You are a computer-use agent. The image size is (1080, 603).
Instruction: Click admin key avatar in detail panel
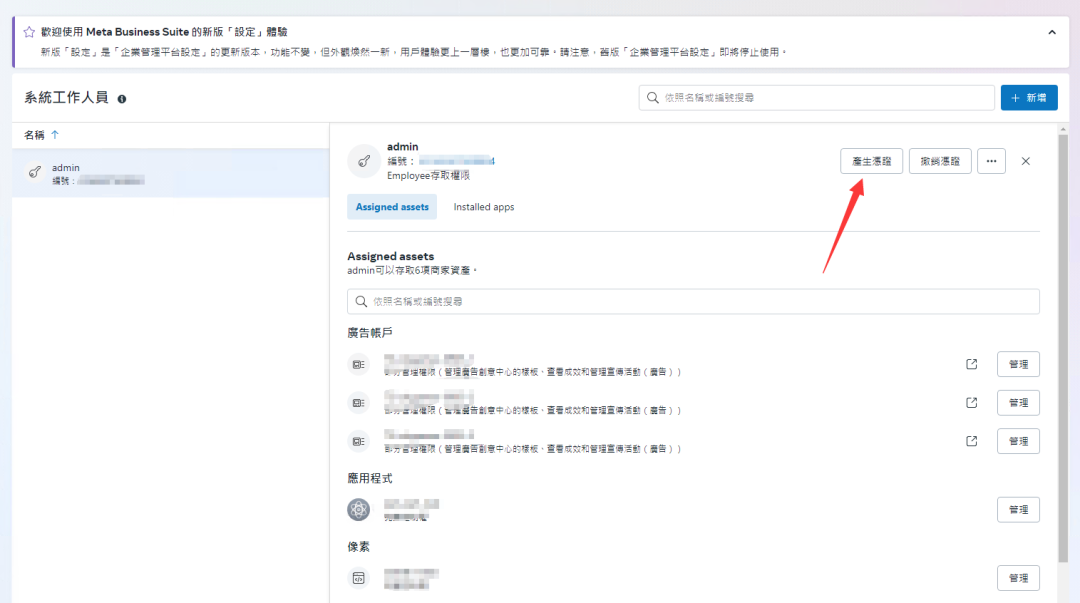[x=364, y=161]
